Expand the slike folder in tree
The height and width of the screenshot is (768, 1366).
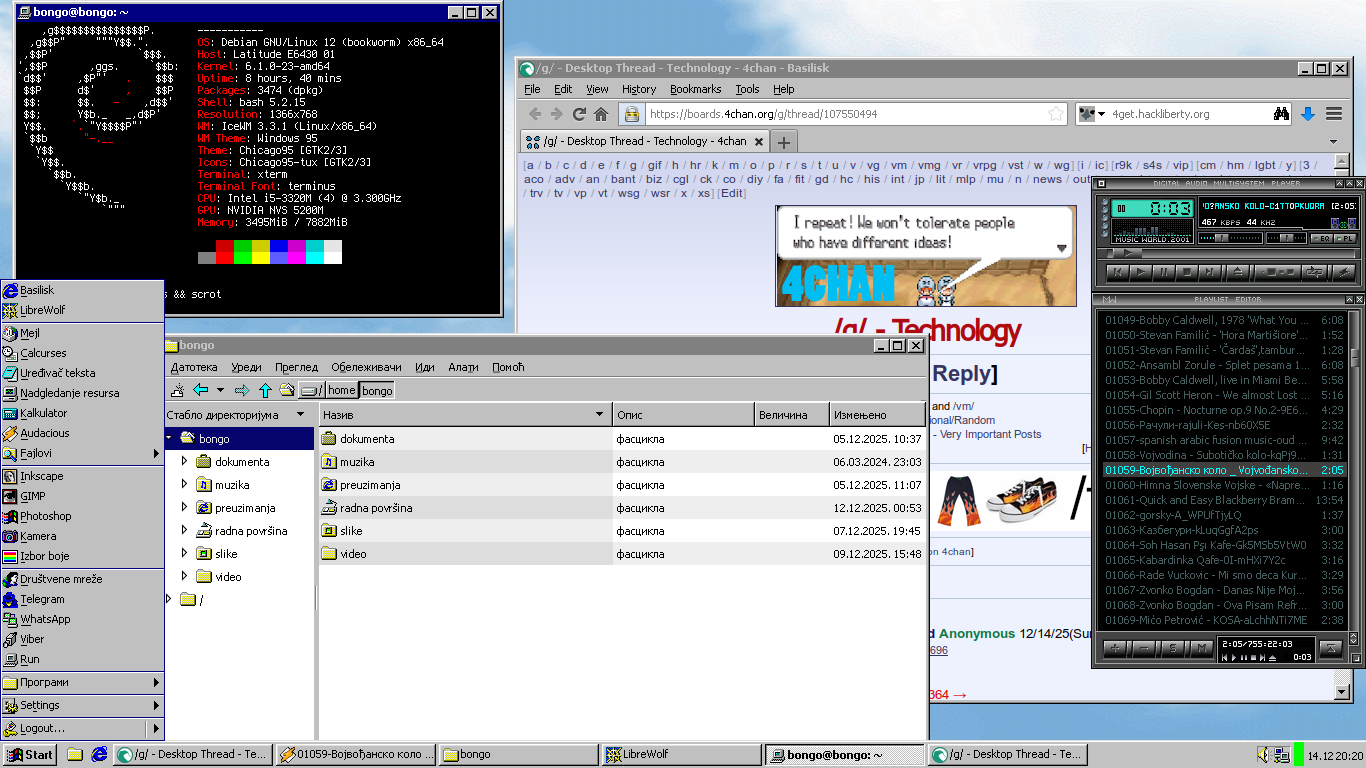(x=184, y=554)
